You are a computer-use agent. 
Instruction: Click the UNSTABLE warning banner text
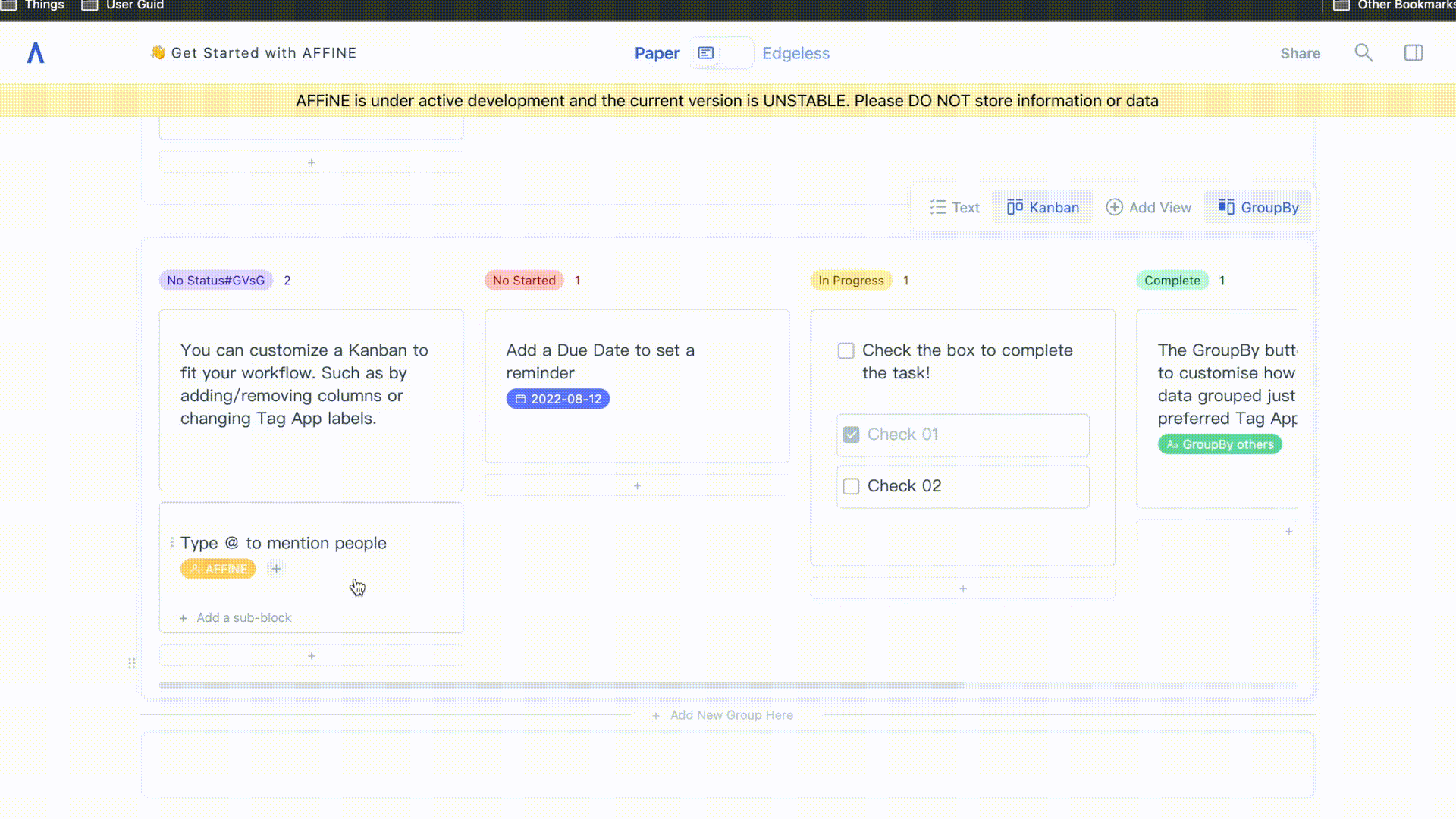pyautogui.click(x=727, y=101)
